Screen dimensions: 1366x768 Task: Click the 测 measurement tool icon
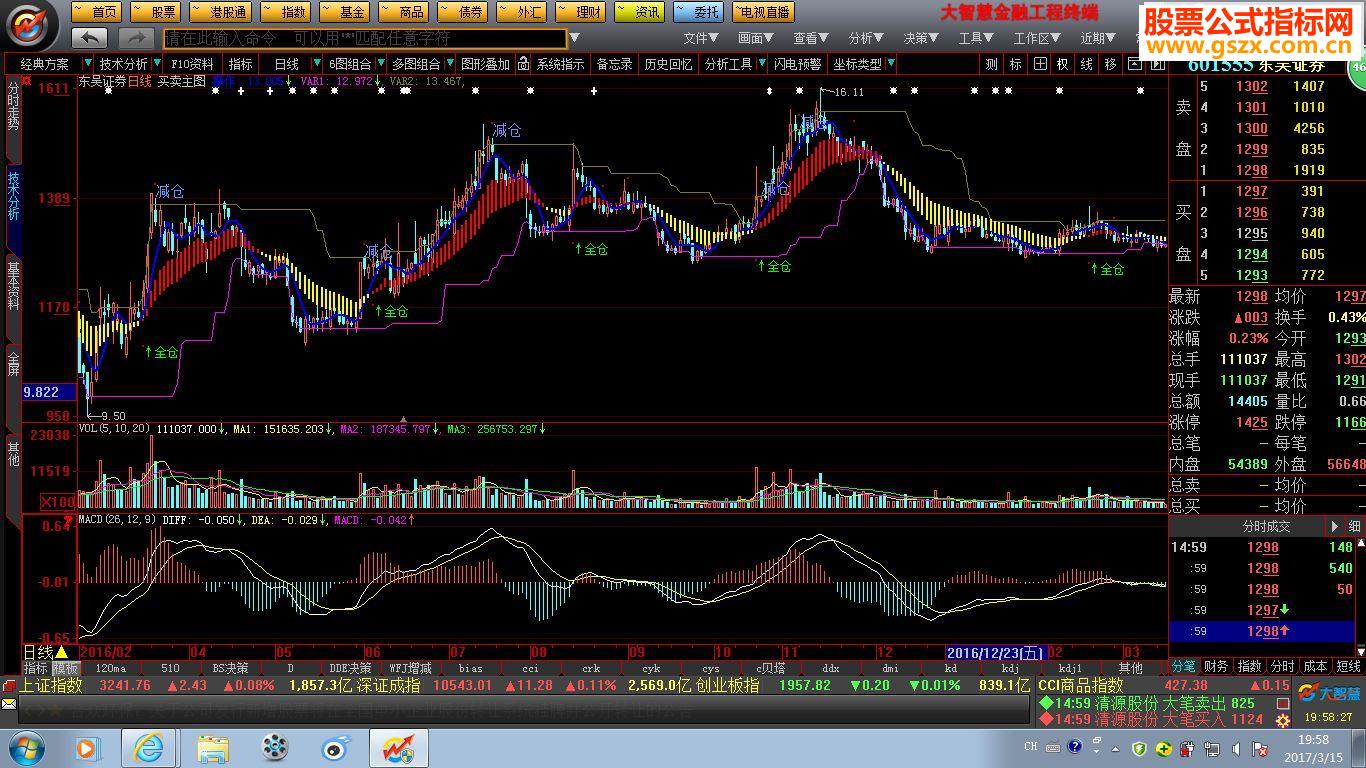[x=991, y=64]
